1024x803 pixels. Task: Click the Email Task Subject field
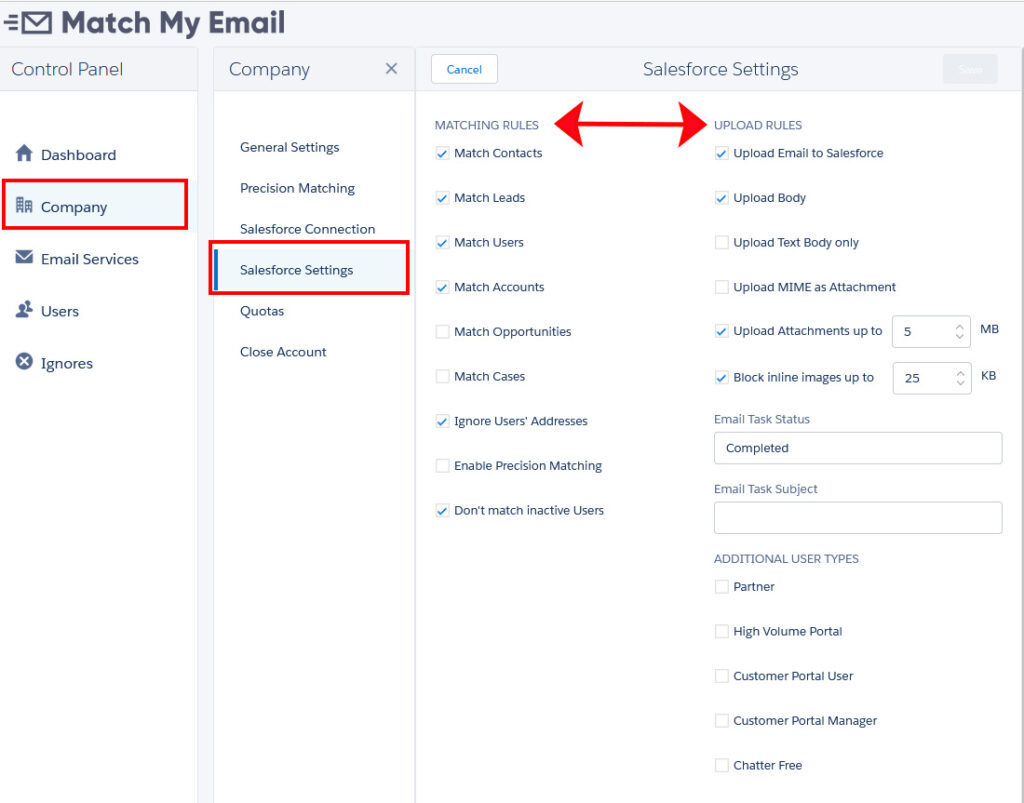[857, 518]
